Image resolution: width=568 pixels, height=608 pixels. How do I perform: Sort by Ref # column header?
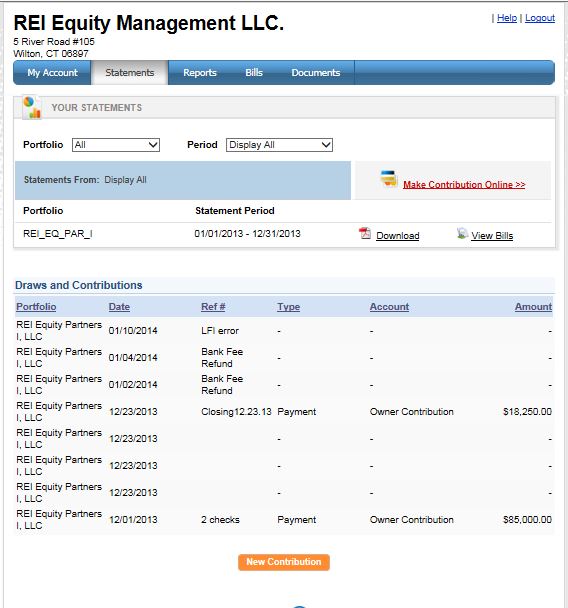tap(213, 307)
